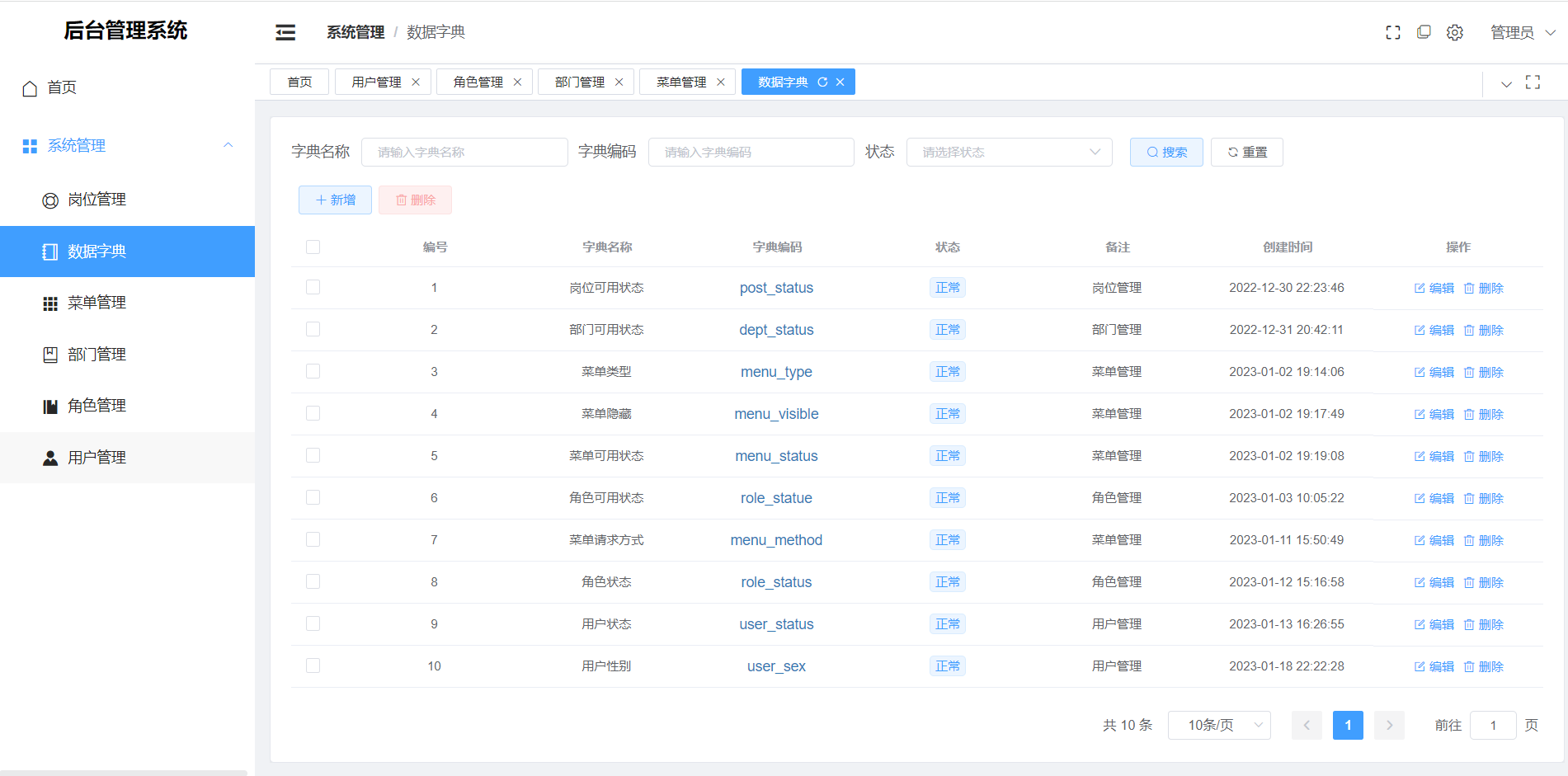Image resolution: width=1568 pixels, height=776 pixels.
Task: Open the 10条/页 page size dropdown
Action: point(1219,725)
